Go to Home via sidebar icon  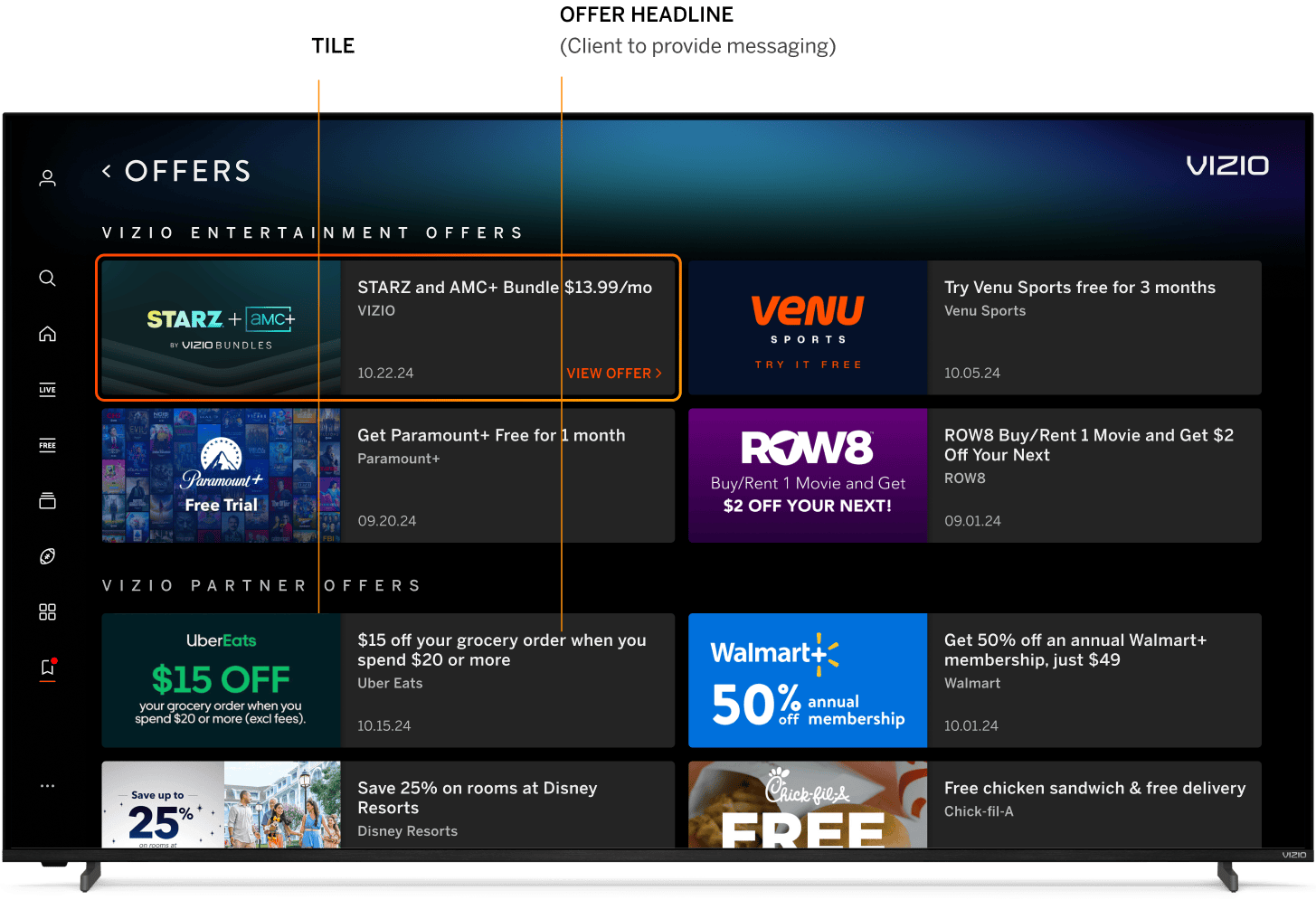(47, 333)
